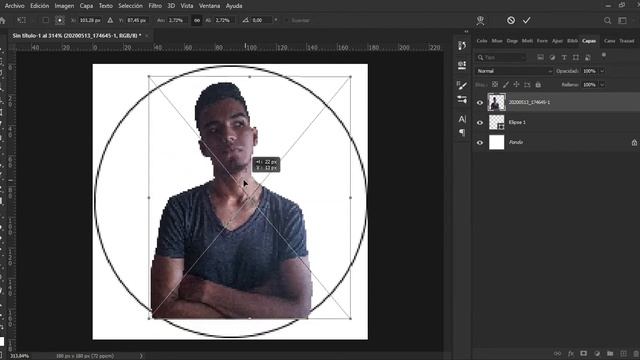Open the History panel icon

tap(462, 45)
